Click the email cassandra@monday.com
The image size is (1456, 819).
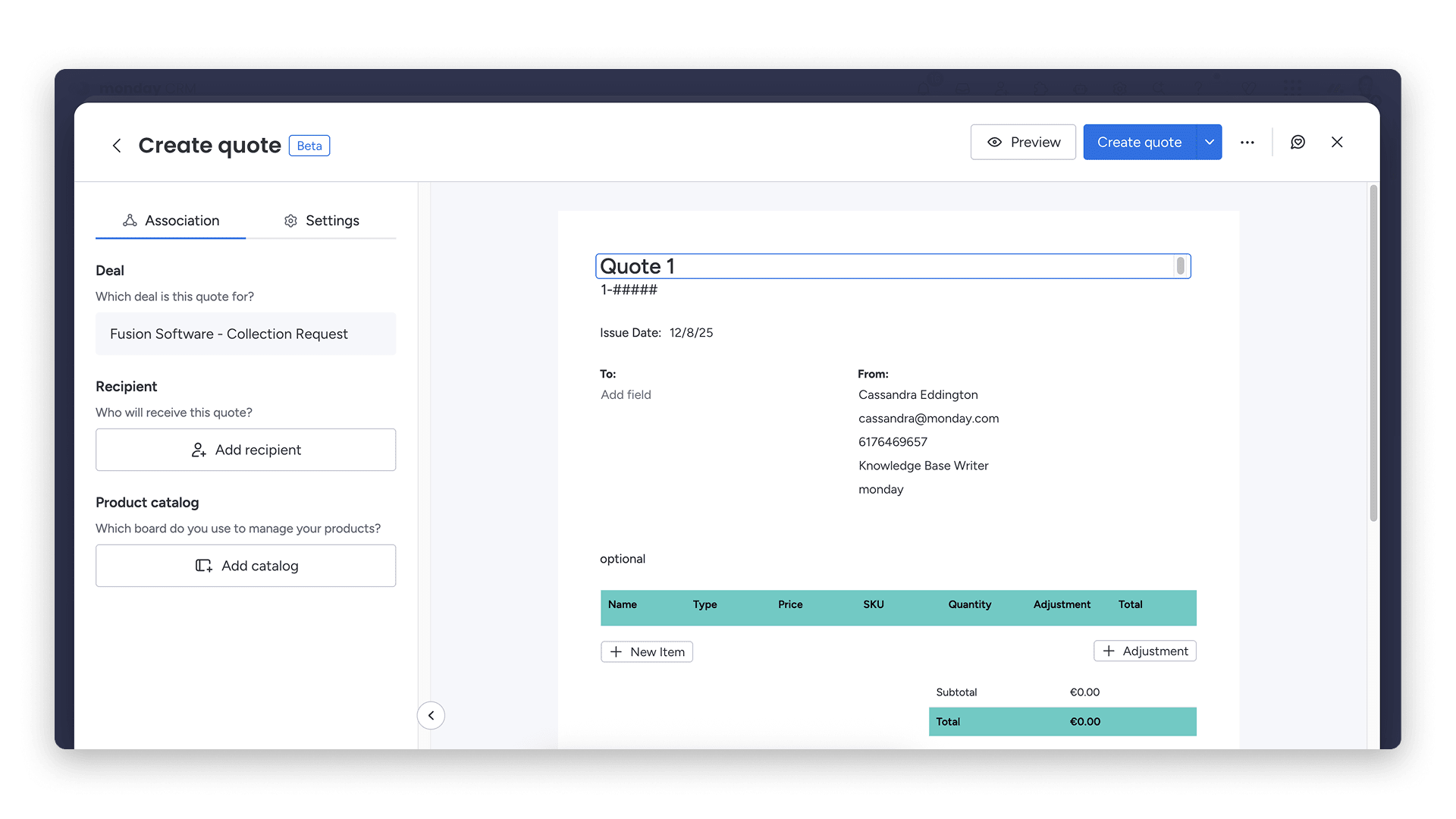point(928,419)
